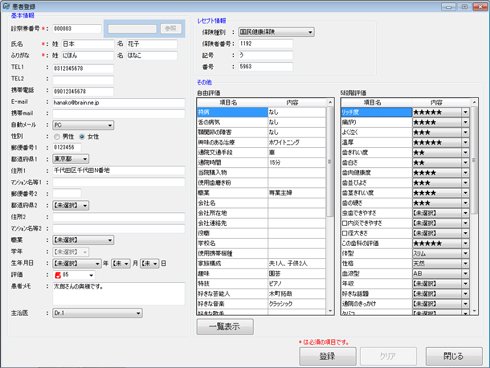The height and width of the screenshot is (368, 490).
Task: Open the 生年月日 day dropdown
Action: (149, 263)
